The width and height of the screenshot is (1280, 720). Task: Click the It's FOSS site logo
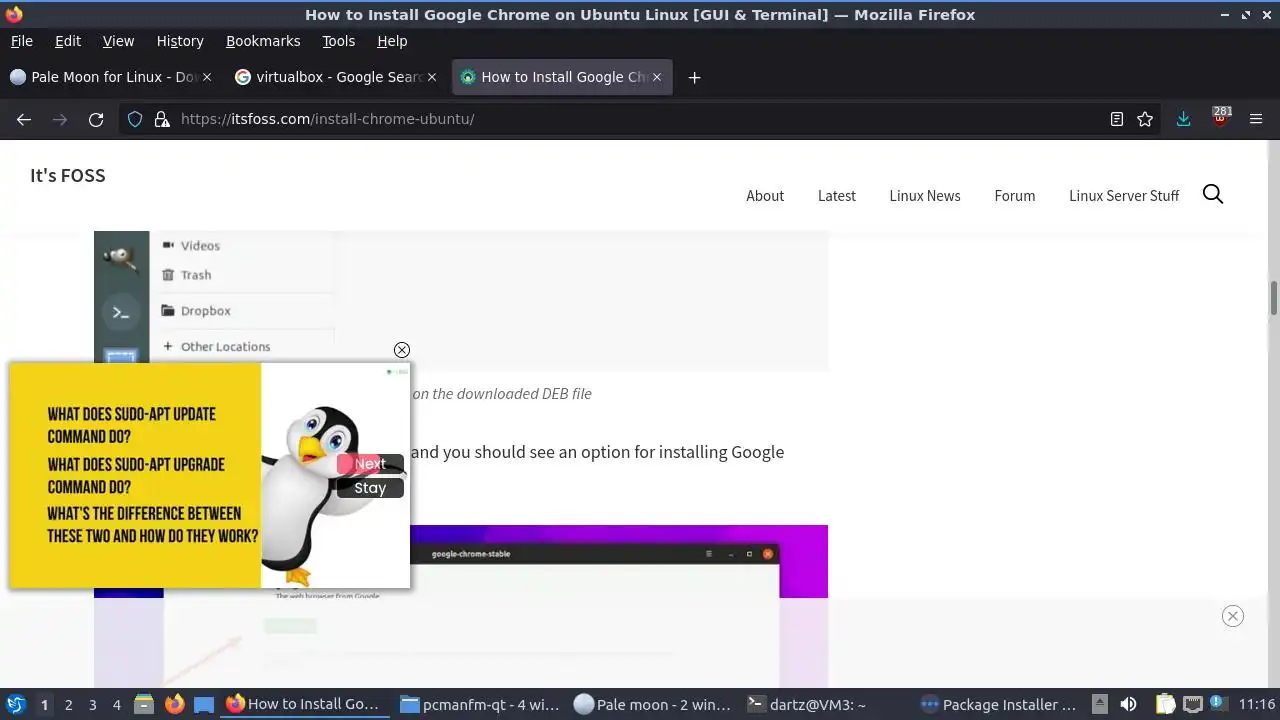coord(68,175)
